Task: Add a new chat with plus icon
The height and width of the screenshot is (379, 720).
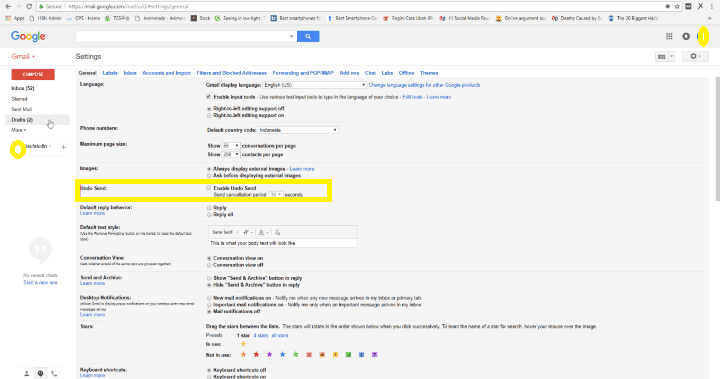Action: click(63, 147)
